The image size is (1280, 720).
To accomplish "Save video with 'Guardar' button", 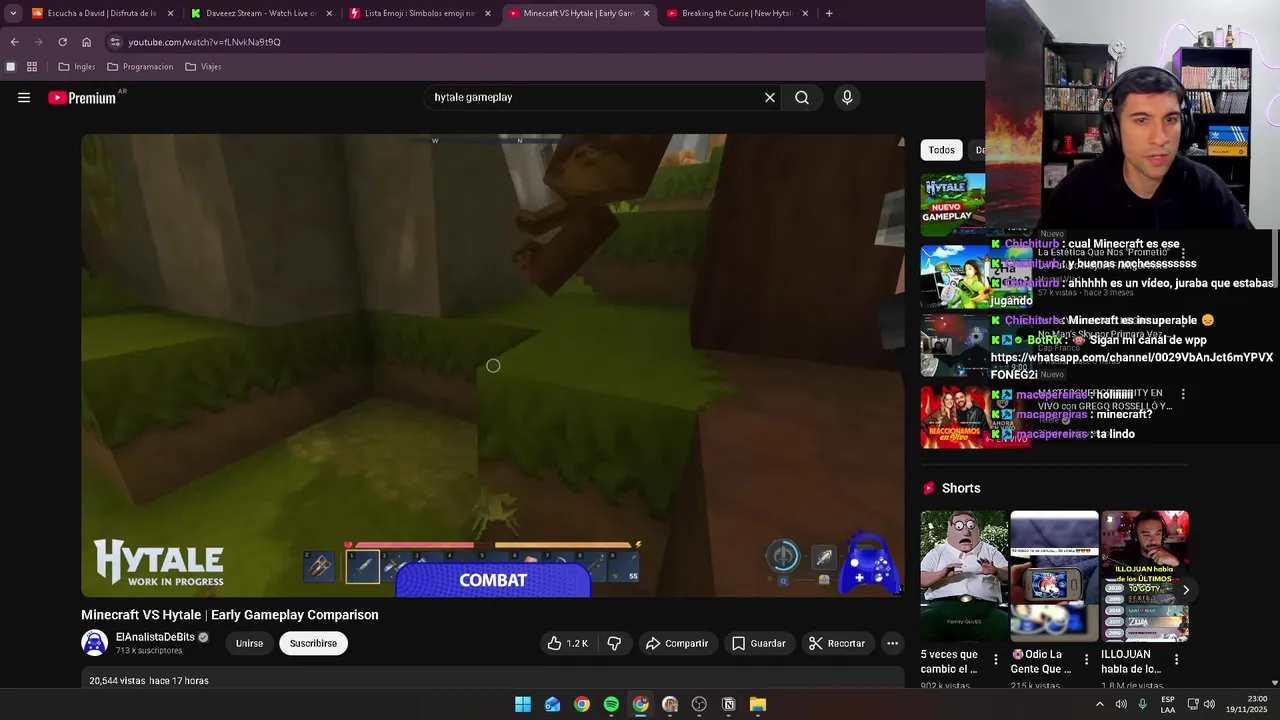I will tap(758, 643).
